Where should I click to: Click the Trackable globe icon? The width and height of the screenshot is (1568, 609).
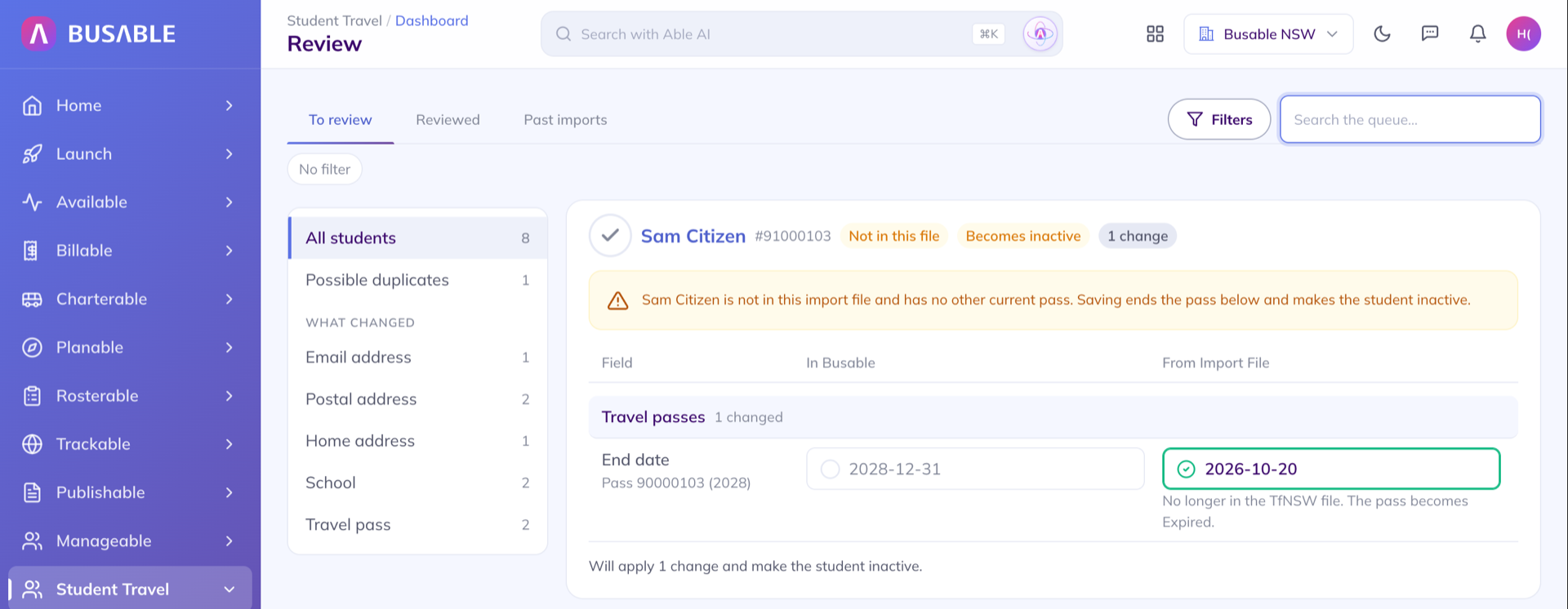32,444
